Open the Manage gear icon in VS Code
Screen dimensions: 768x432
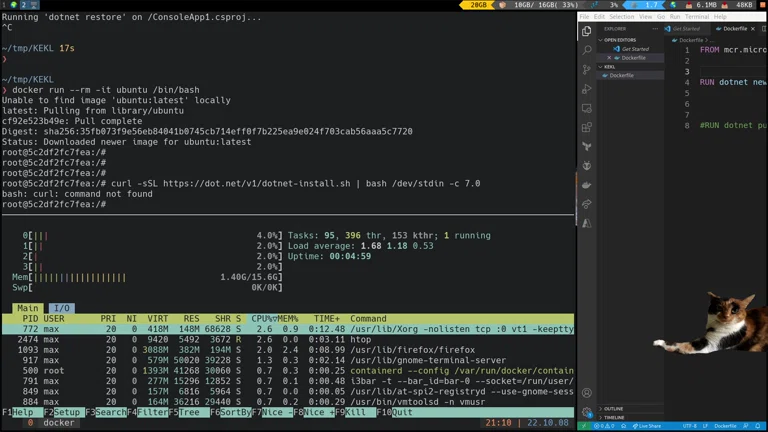(x=586, y=412)
